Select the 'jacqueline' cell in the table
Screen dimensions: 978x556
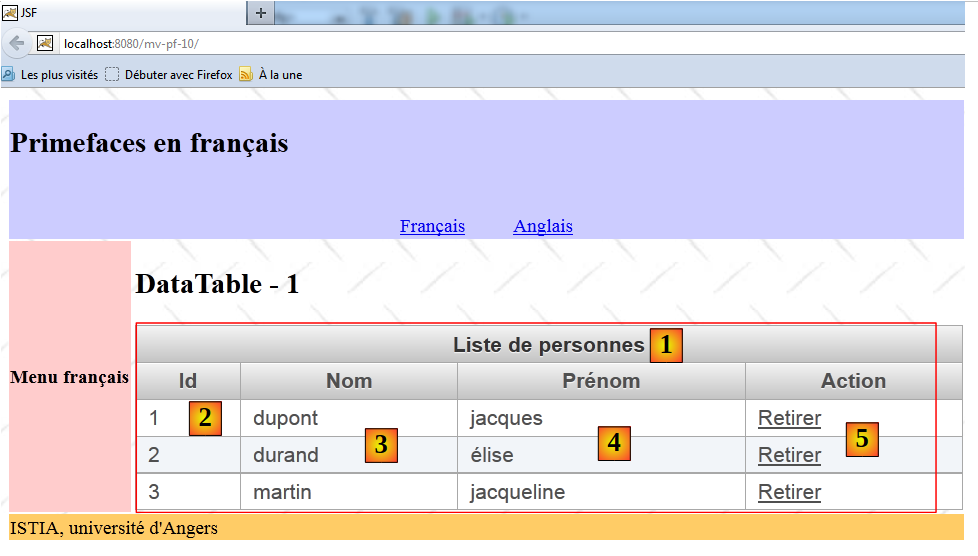point(517,492)
